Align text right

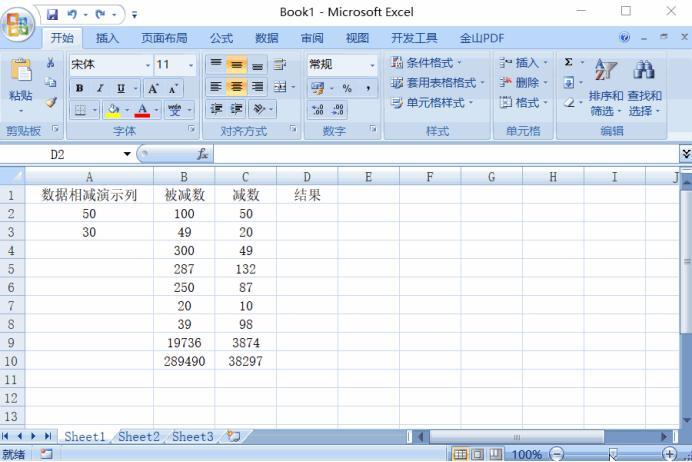pos(257,87)
